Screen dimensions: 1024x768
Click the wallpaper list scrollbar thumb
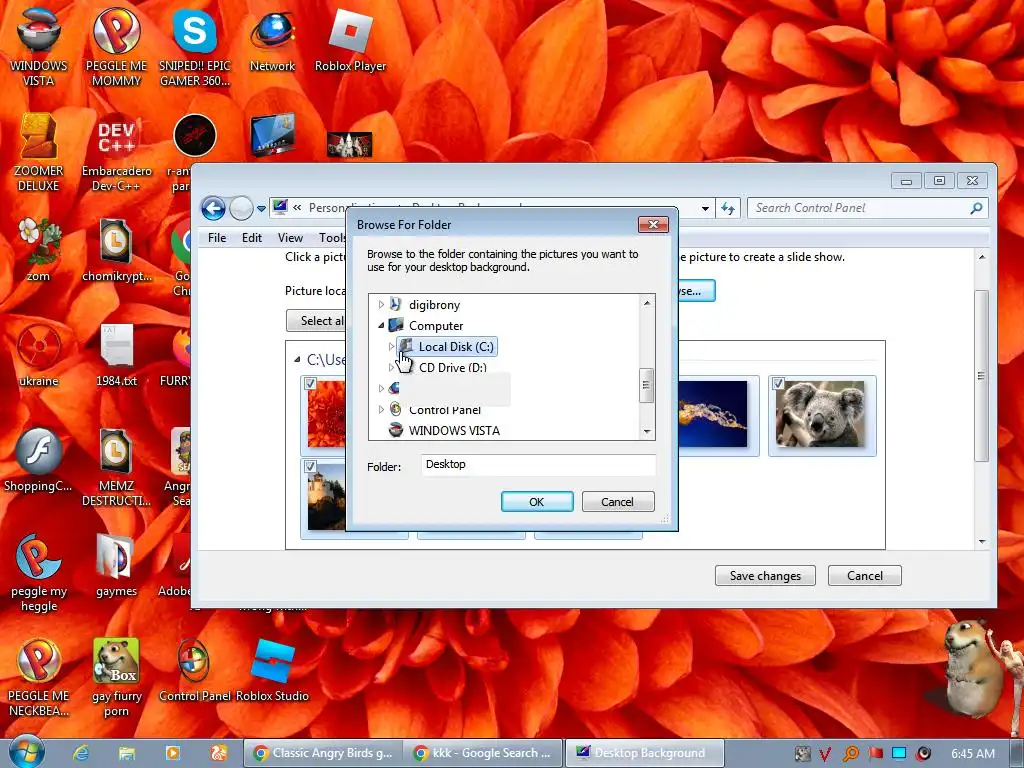click(980, 376)
